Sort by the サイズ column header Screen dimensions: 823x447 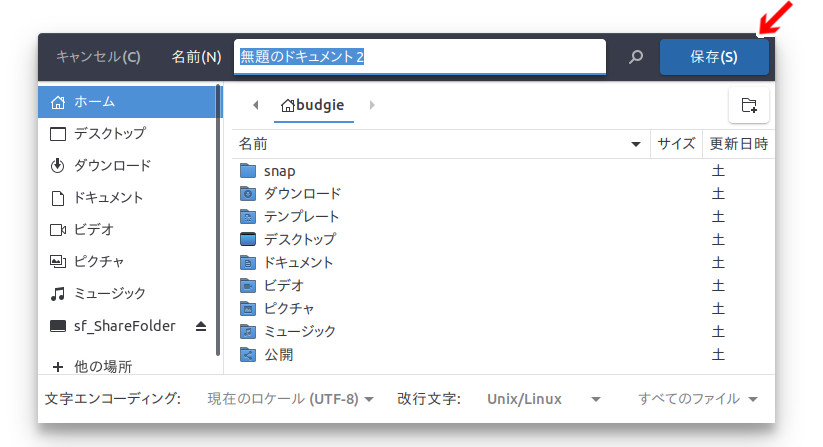click(676, 144)
